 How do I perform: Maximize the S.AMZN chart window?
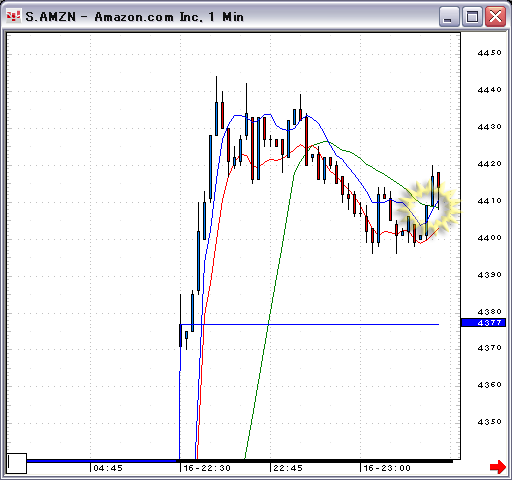tap(472, 16)
